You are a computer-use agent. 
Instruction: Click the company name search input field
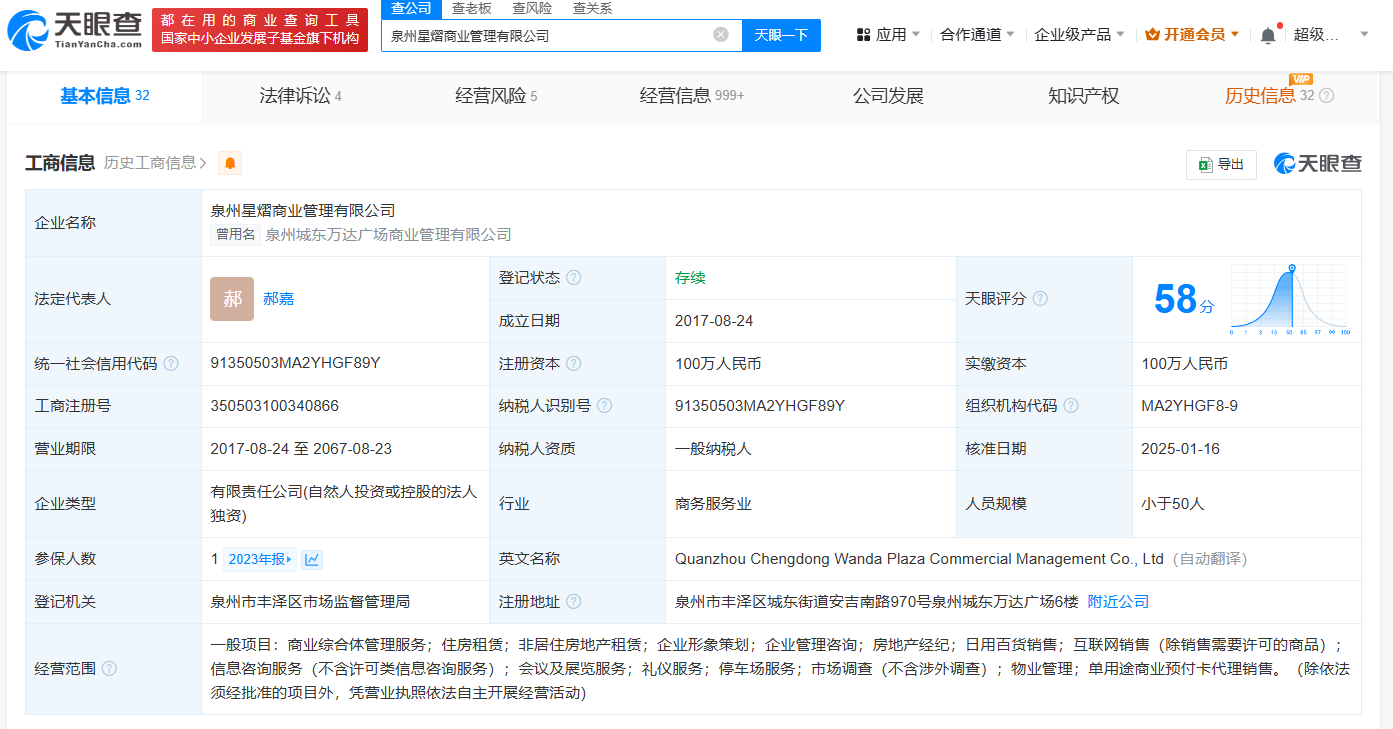tap(545, 35)
